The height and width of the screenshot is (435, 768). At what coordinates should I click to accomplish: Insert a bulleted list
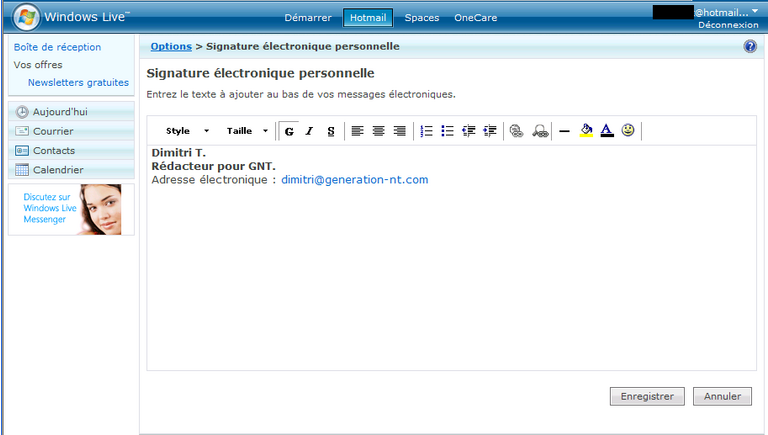point(447,131)
